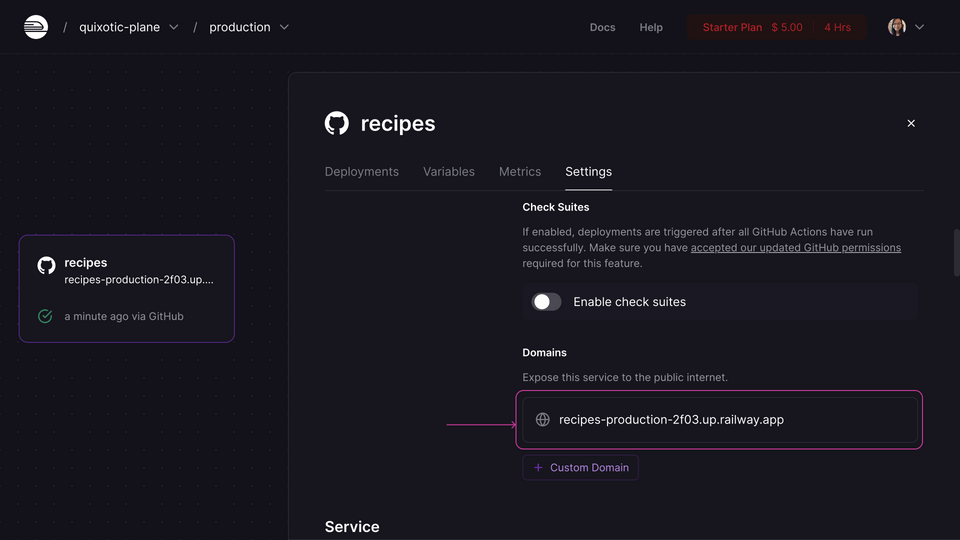The width and height of the screenshot is (960, 540).
Task: Click the Check Suites heading
Action: pyautogui.click(x=556, y=208)
